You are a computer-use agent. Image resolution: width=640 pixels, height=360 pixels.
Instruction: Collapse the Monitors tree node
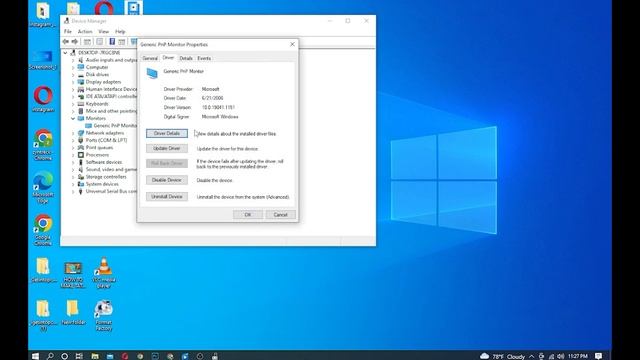(73, 118)
